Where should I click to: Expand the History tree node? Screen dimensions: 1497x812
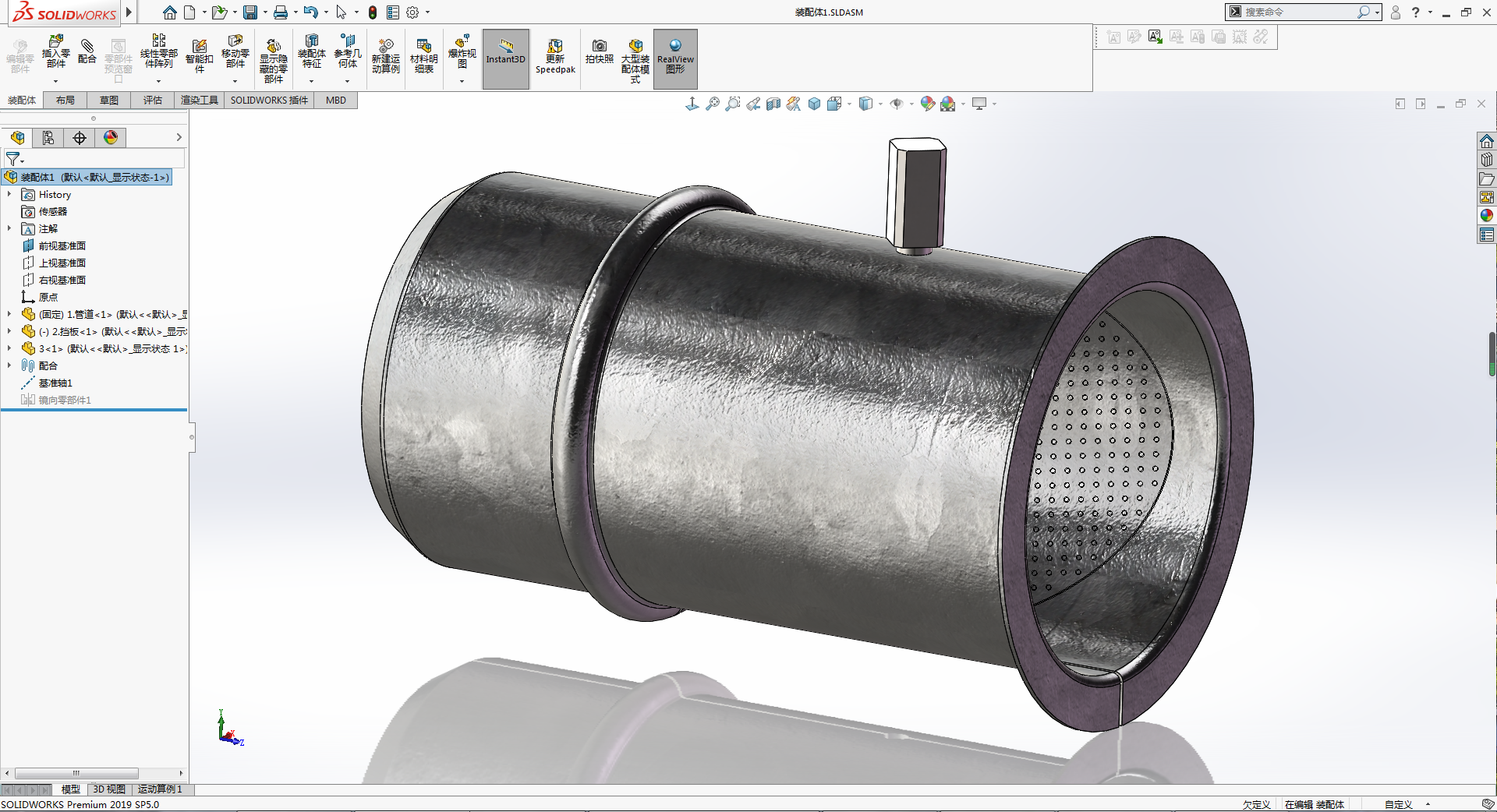click(9, 194)
